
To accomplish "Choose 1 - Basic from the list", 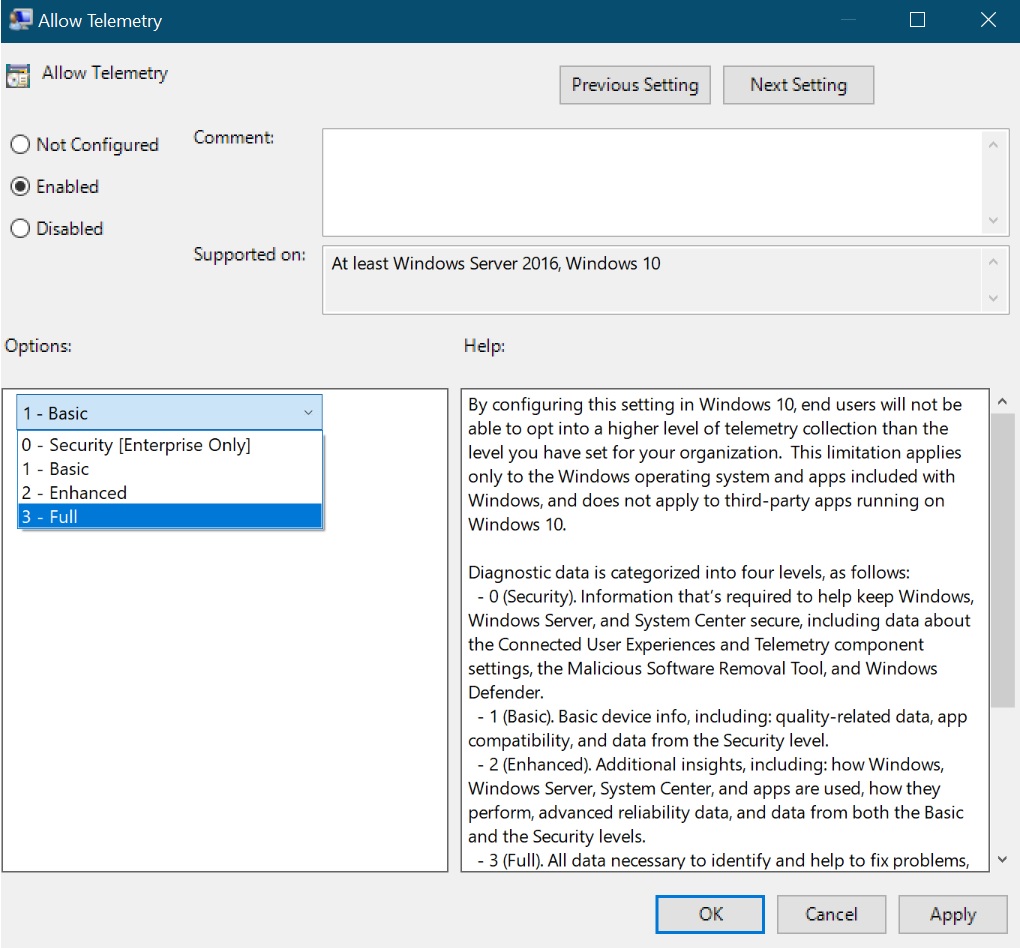I will [x=170, y=469].
